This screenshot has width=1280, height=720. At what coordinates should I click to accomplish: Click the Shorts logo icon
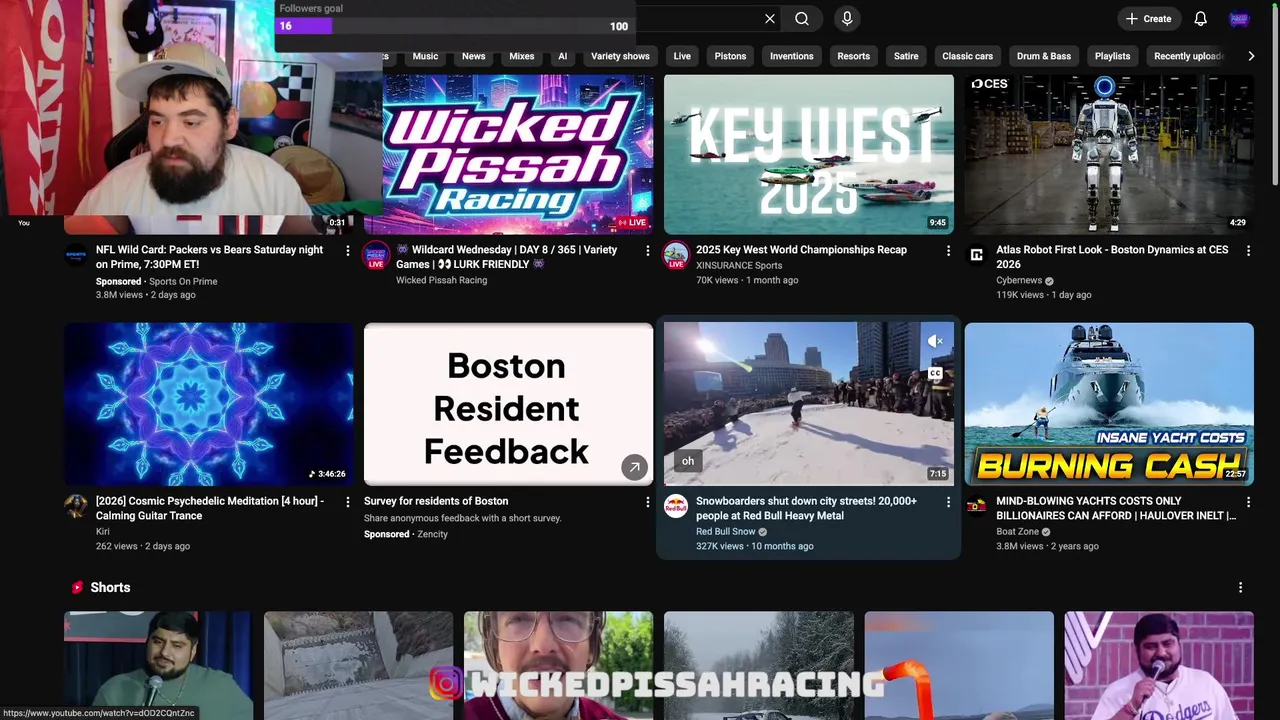[77, 587]
